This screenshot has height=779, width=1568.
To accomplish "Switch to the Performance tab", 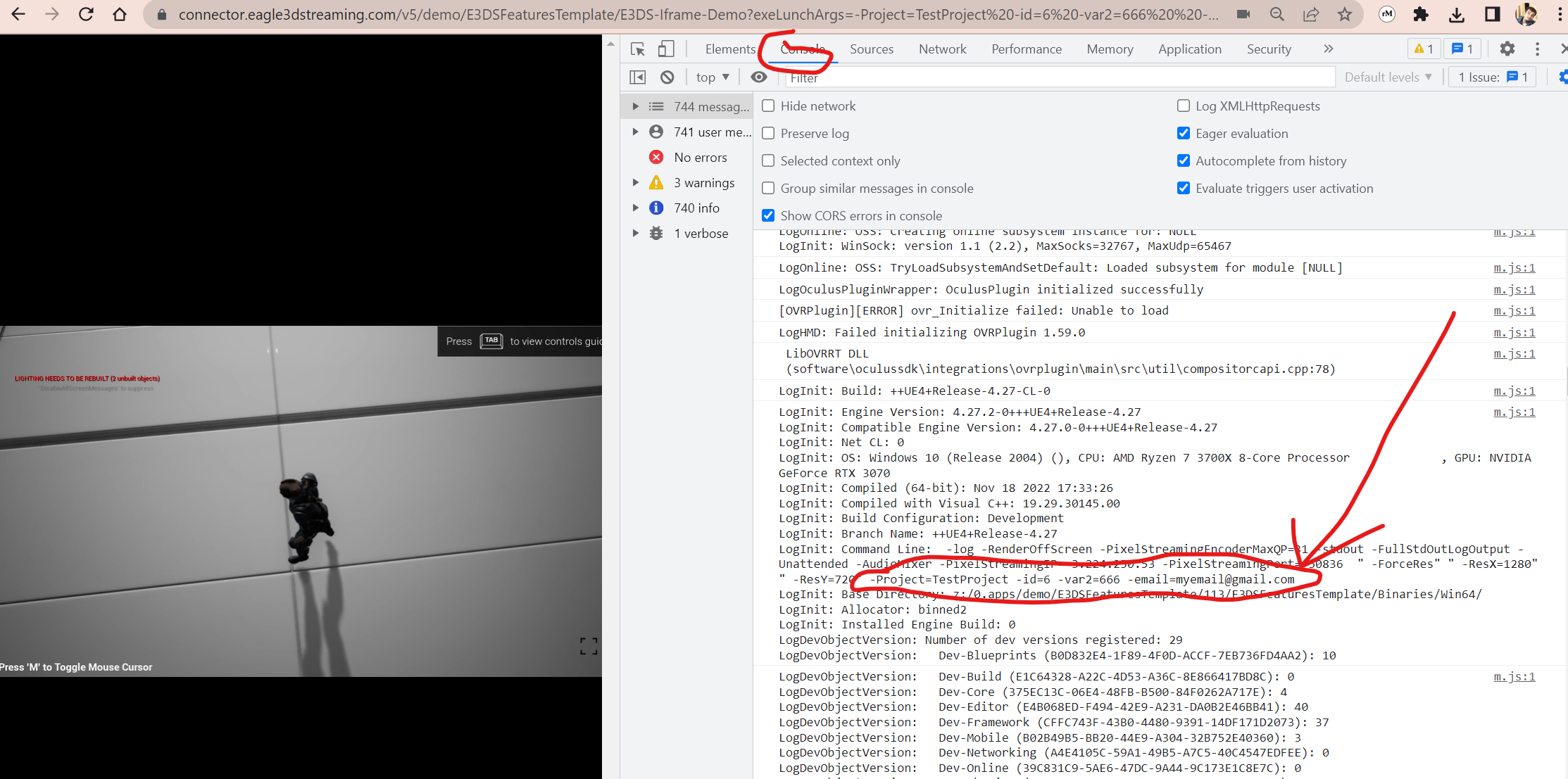I will [1027, 49].
